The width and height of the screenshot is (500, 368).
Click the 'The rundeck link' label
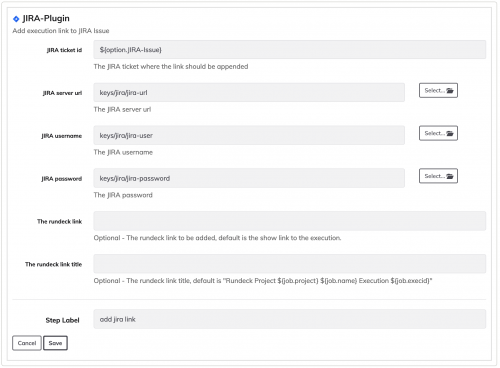pyautogui.click(x=59, y=221)
